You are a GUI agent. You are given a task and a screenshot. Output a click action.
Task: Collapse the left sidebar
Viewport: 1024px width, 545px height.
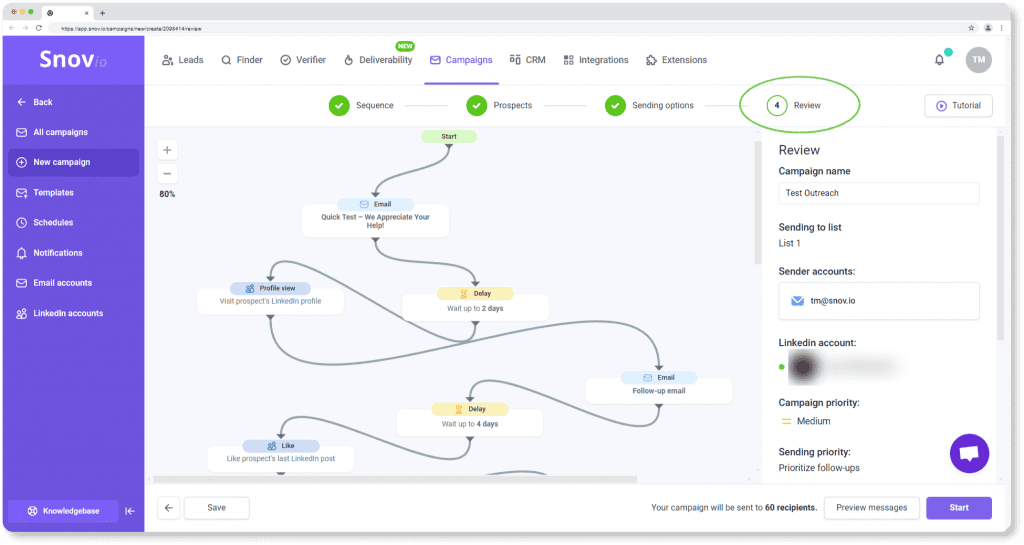point(130,511)
